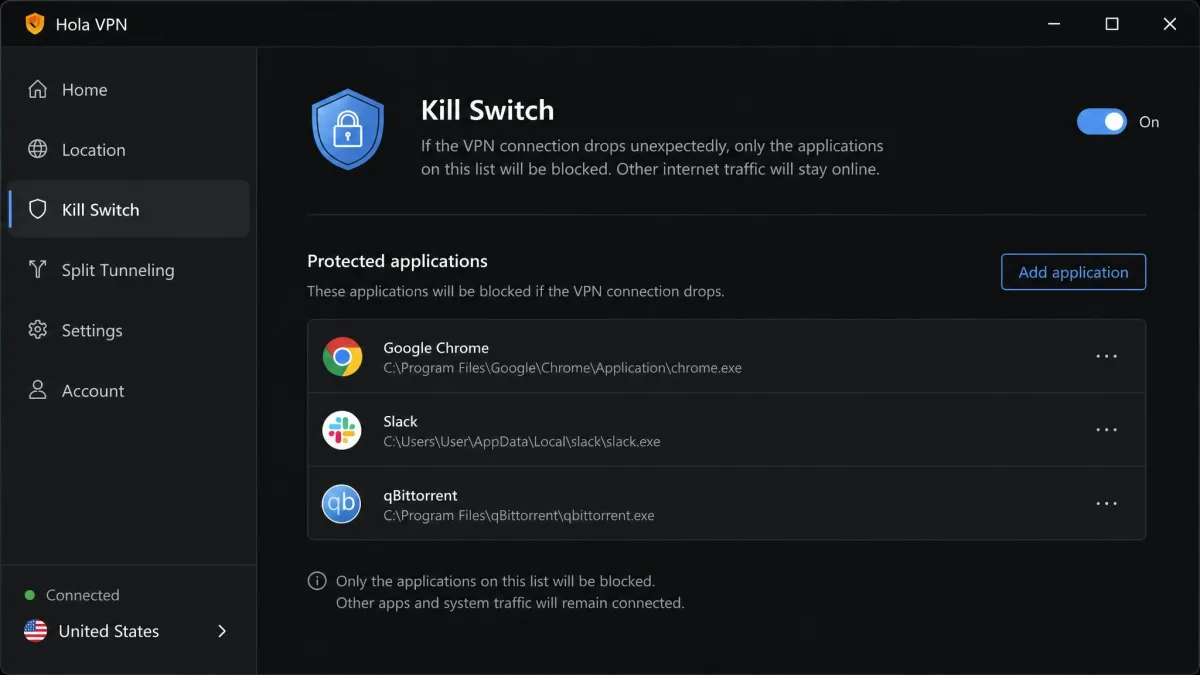Turn off the Kill Switch toggle
1200x675 pixels.
(x=1102, y=122)
